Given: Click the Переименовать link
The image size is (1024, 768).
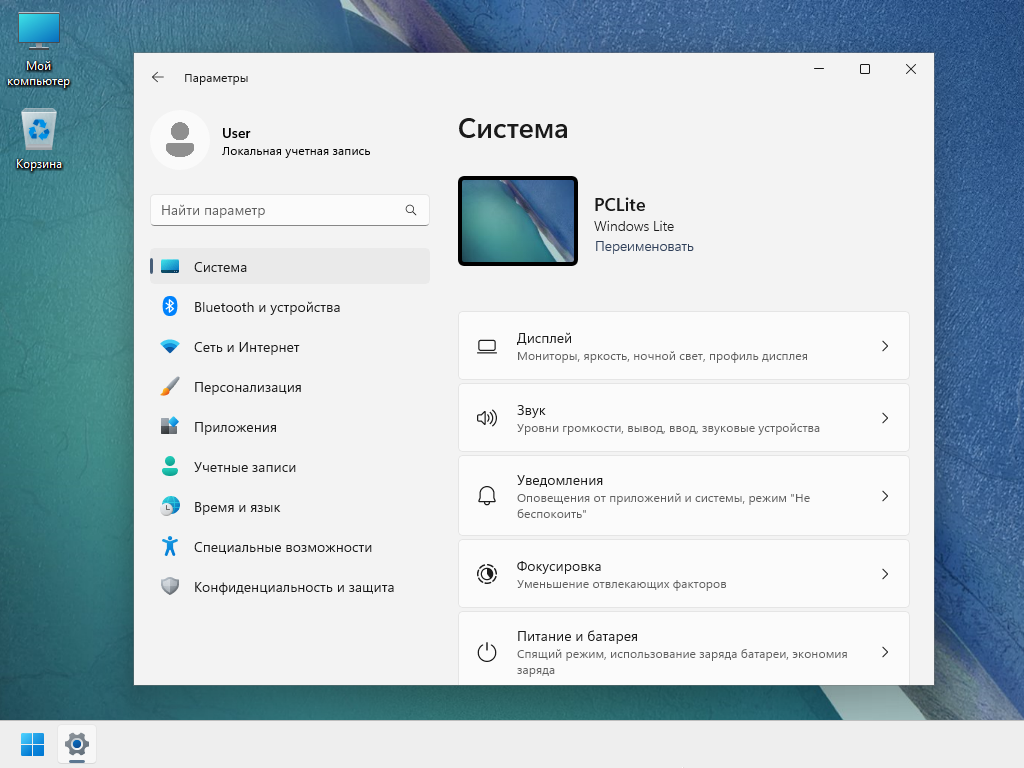Looking at the screenshot, I should pyautogui.click(x=644, y=246).
